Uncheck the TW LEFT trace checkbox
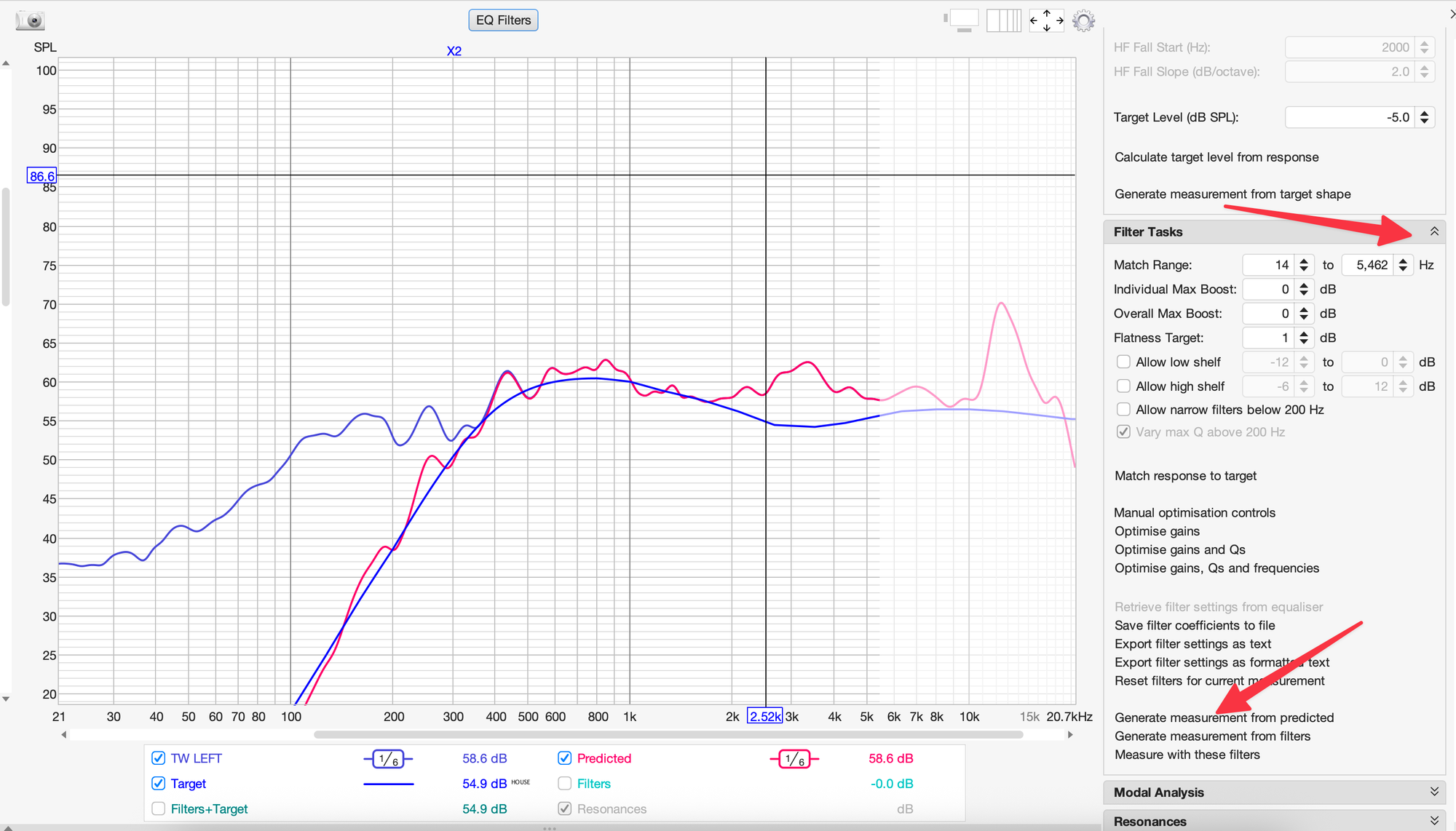The image size is (1456, 831). click(158, 758)
